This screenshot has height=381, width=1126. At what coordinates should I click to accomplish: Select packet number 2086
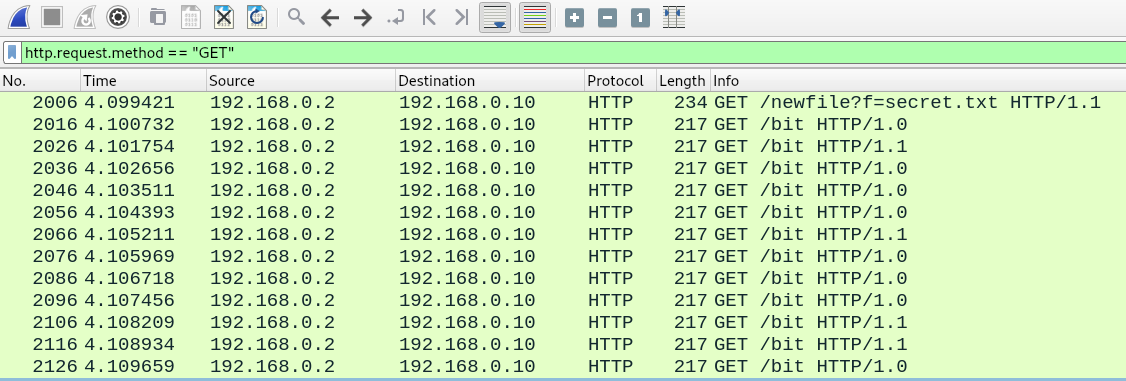563,278
